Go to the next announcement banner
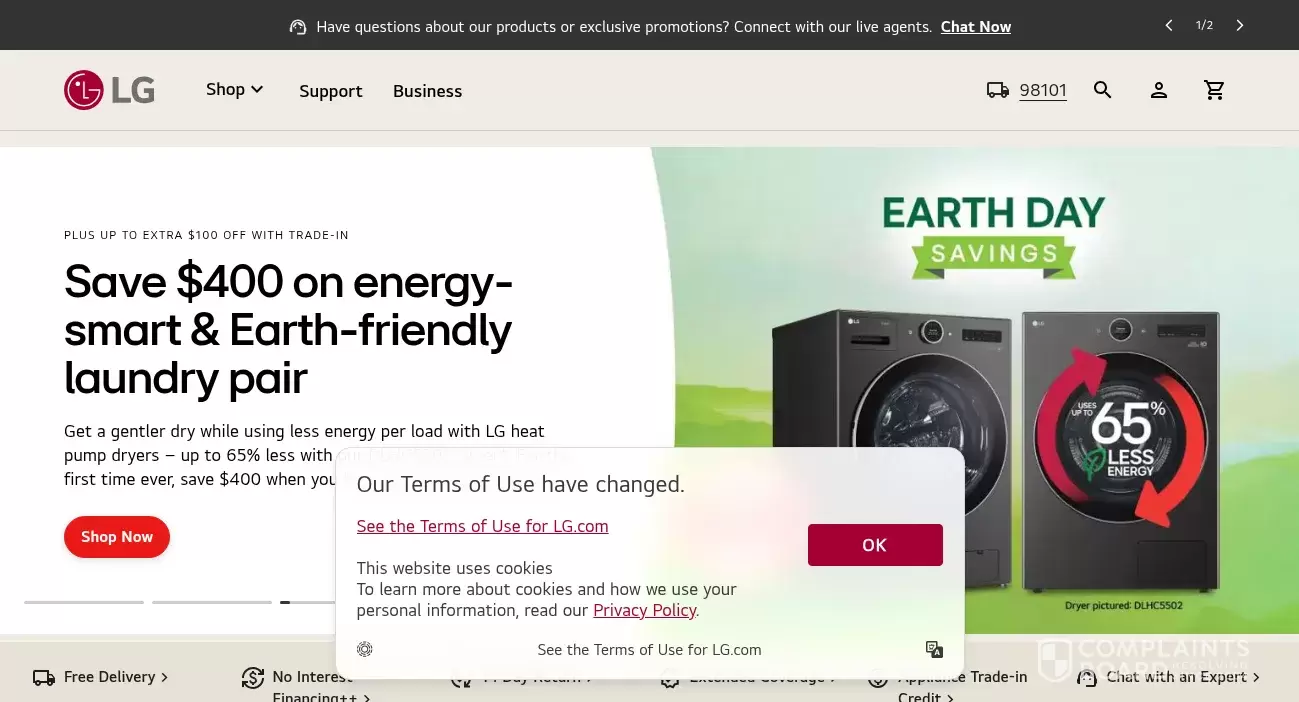This screenshot has height=702, width=1299. (x=1240, y=25)
